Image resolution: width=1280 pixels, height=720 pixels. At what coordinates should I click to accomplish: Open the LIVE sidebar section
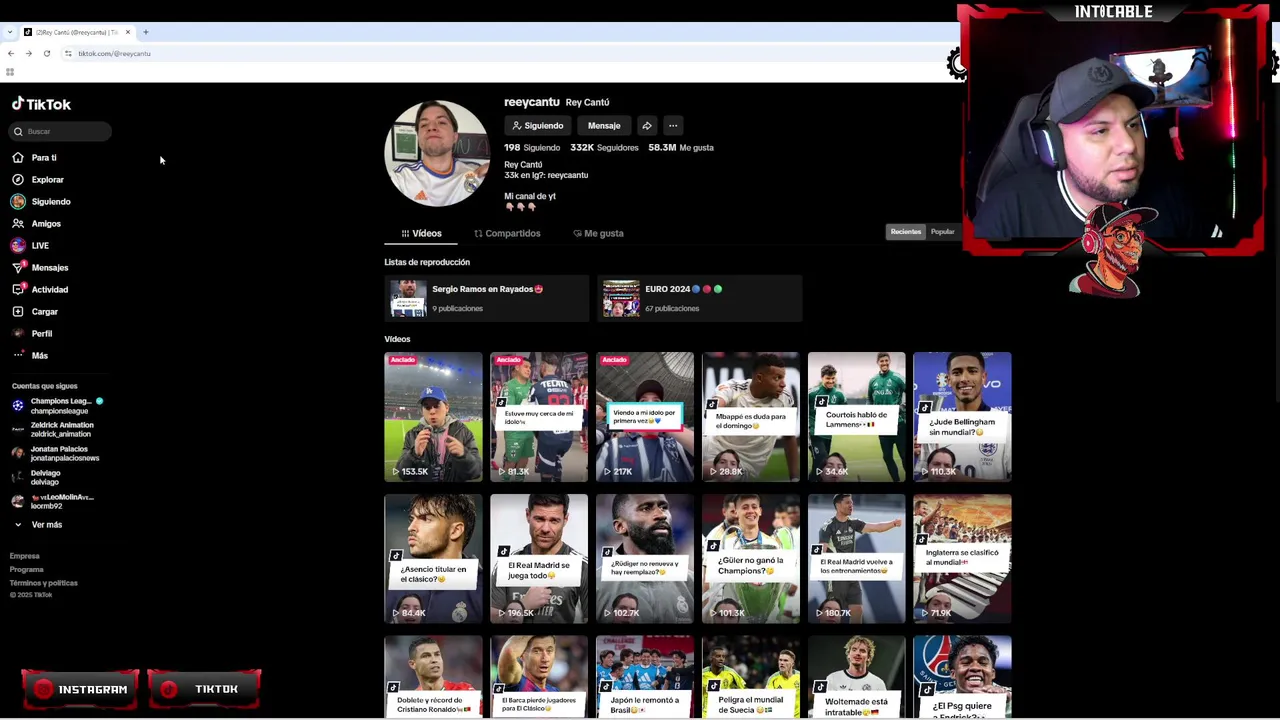point(30,246)
